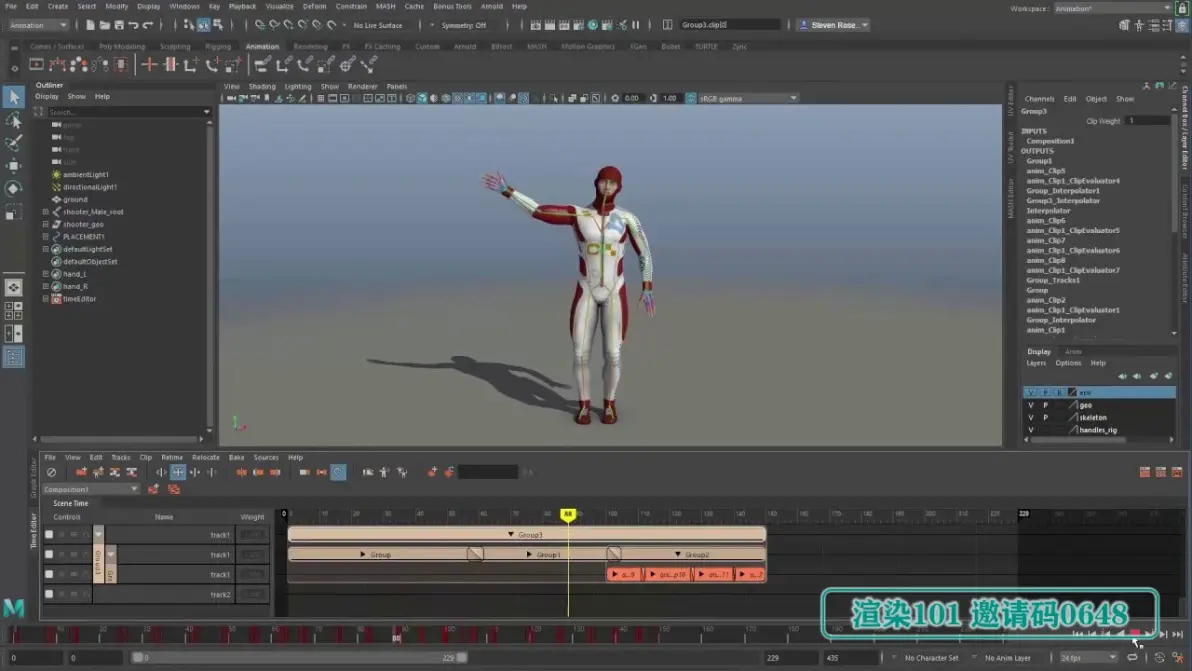Click the range slider bar showing 229
Viewport: 1192px width, 671px height.
(x=300, y=658)
